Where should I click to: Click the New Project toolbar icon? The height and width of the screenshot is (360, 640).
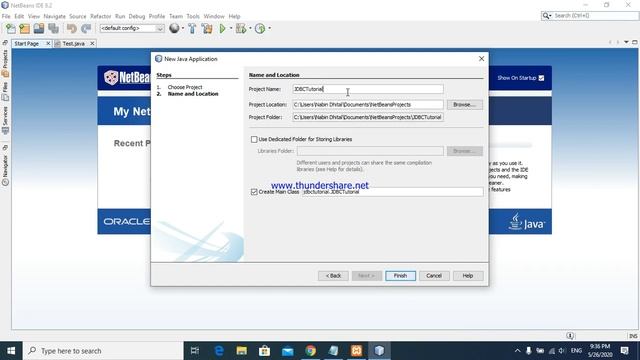pyautogui.click(x=24, y=28)
